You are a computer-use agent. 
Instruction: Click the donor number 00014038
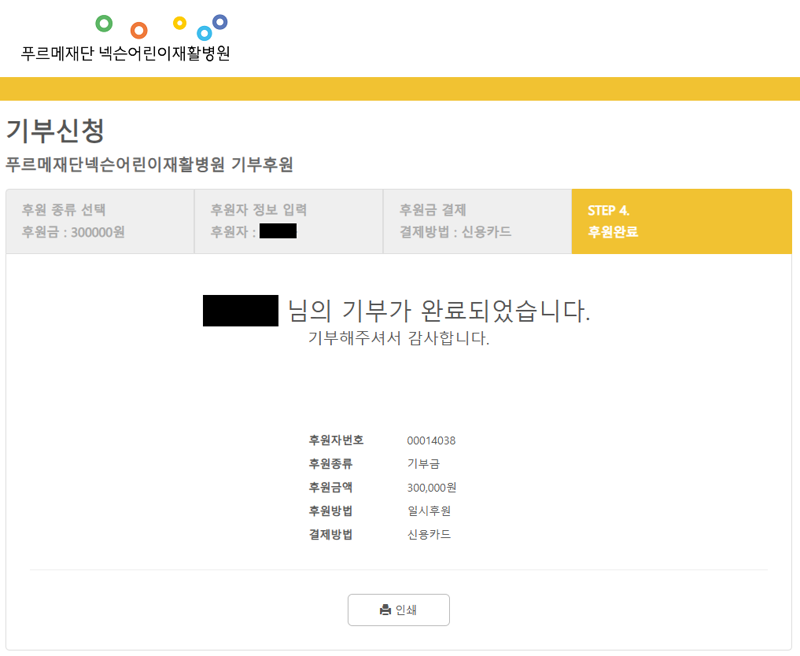click(431, 440)
